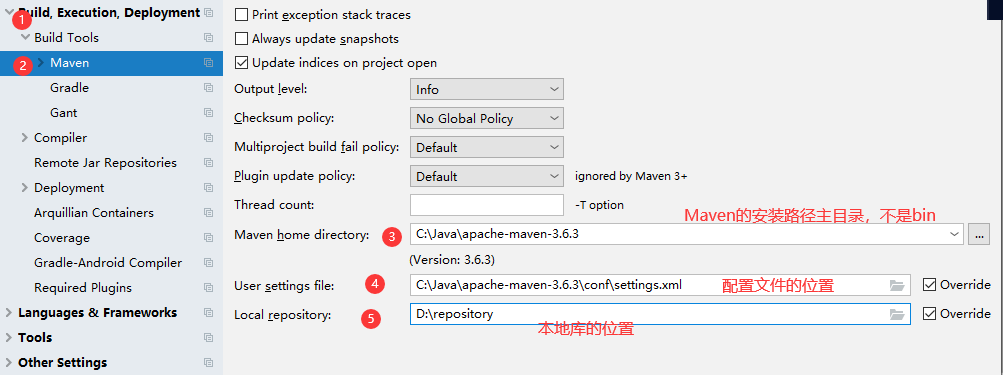Browse for Maven home directory with ... button
The image size is (1003, 375).
click(979, 234)
